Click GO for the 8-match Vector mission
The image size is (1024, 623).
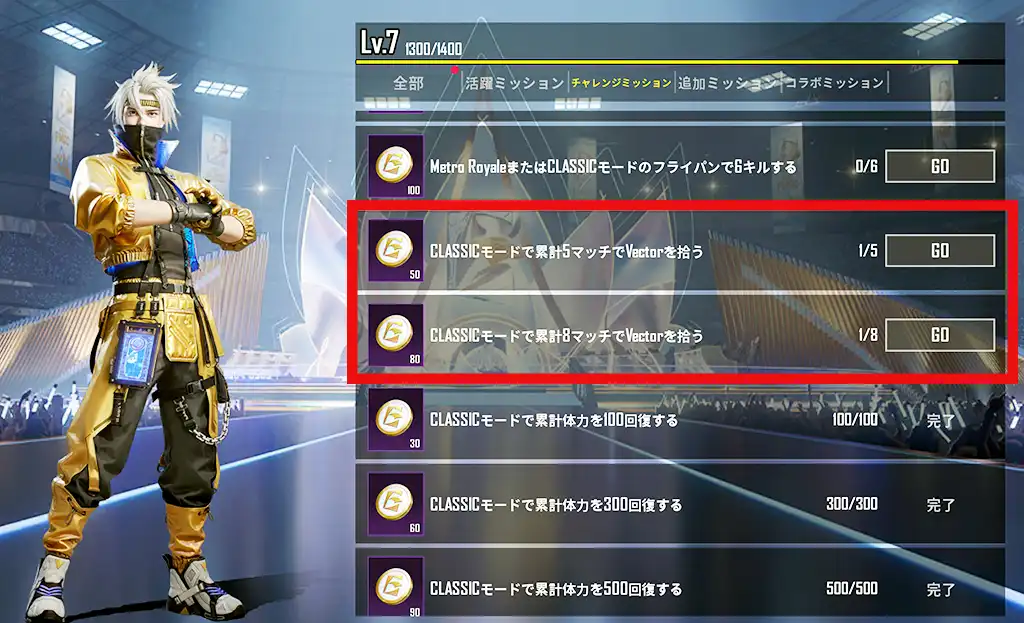[940, 334]
